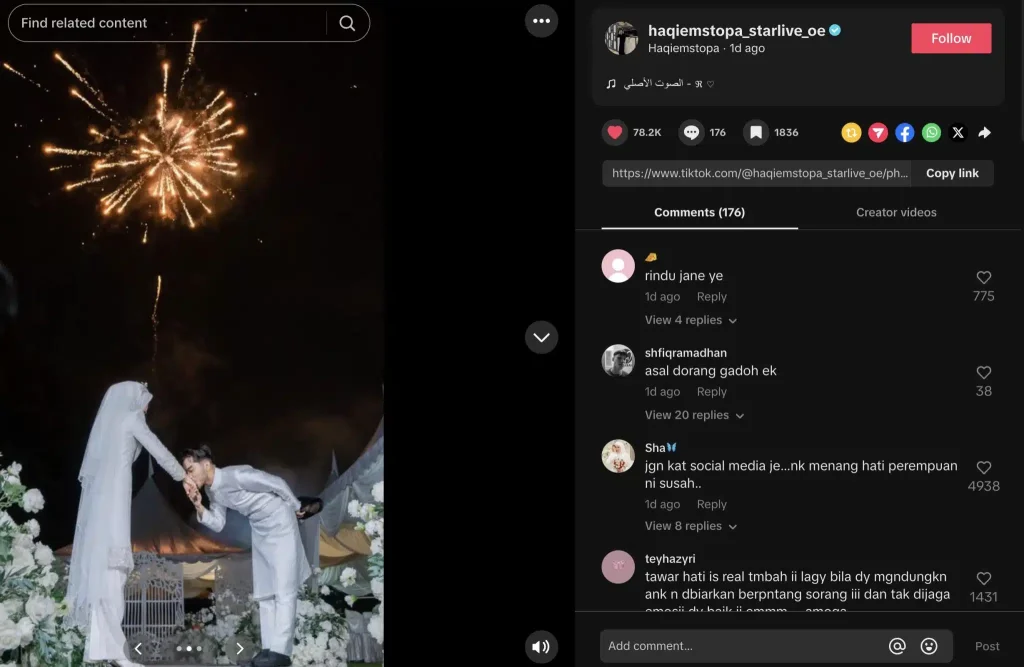This screenshot has height=667, width=1024.
Task: Insert a mention with the @ icon
Action: pyautogui.click(x=897, y=646)
